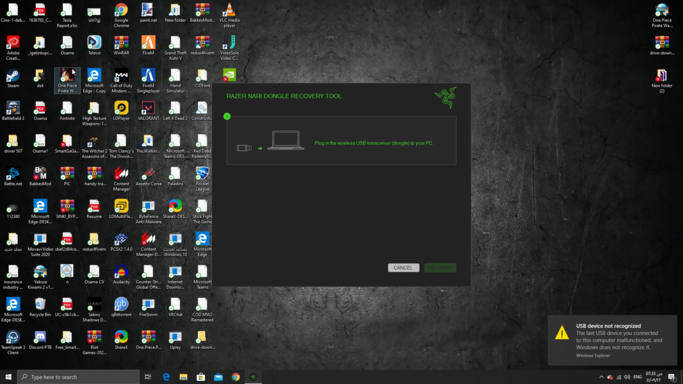This screenshot has width=683, height=384.
Task: Select the TeamSpeak 3 Client desktop icon
Action: [13, 342]
